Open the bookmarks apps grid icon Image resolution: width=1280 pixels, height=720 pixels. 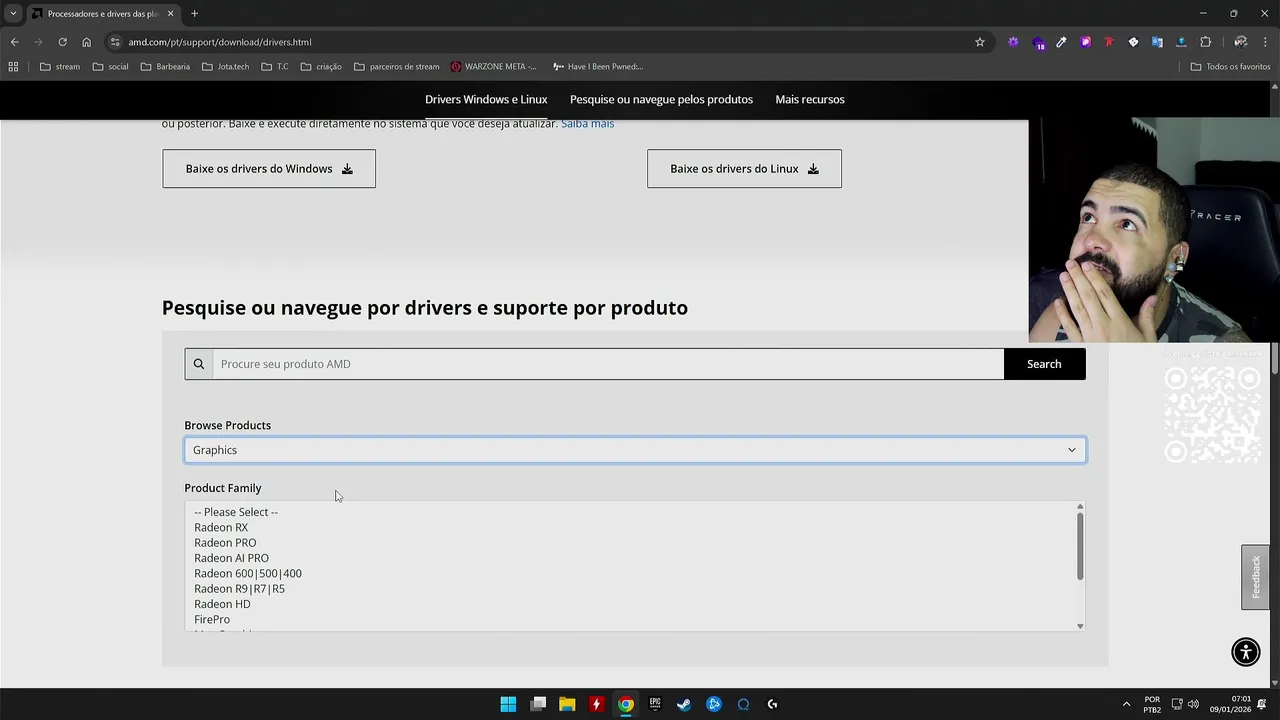[13, 67]
